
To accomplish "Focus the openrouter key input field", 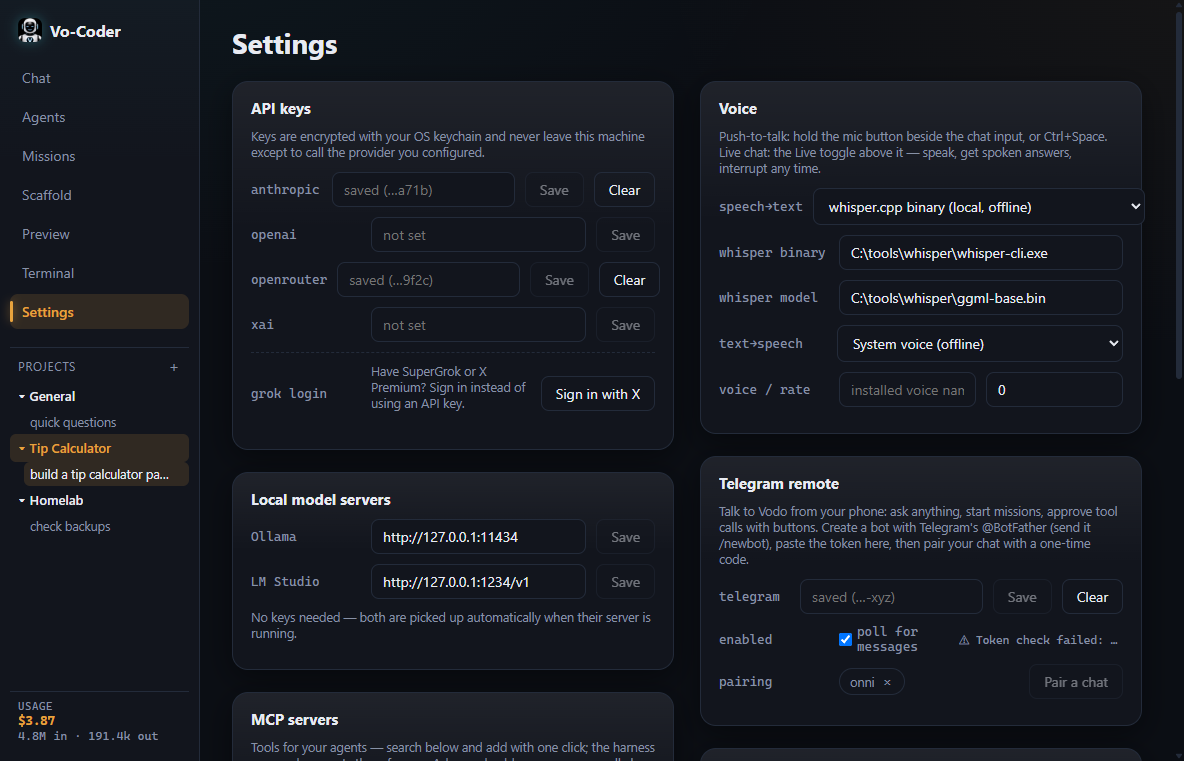I will tap(428, 280).
